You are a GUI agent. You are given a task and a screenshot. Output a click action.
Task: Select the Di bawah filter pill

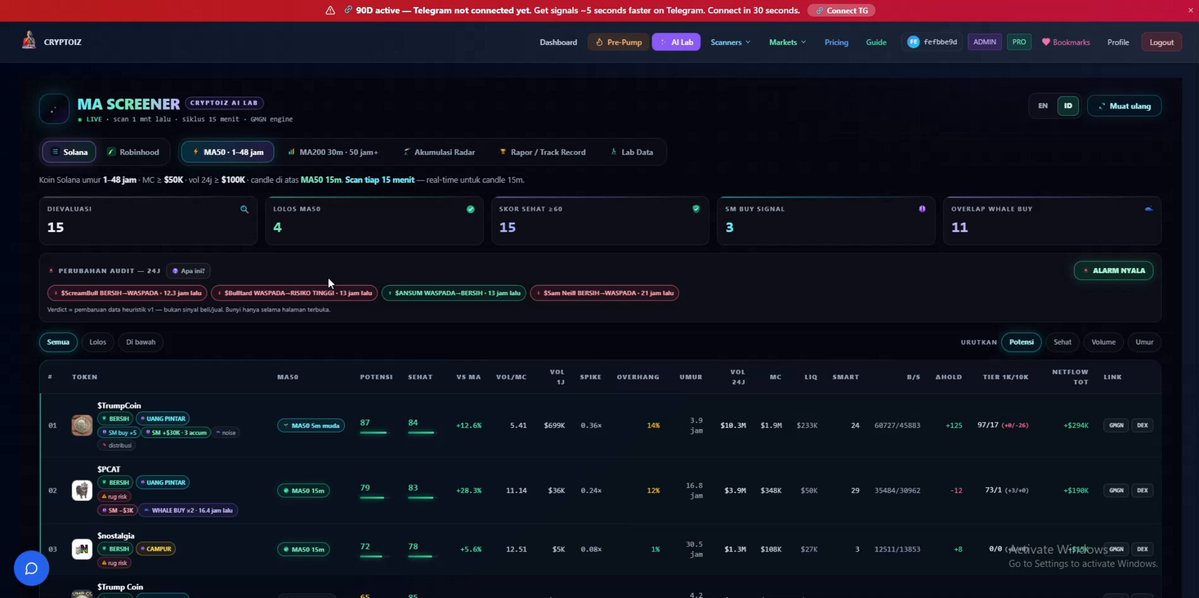(x=141, y=342)
